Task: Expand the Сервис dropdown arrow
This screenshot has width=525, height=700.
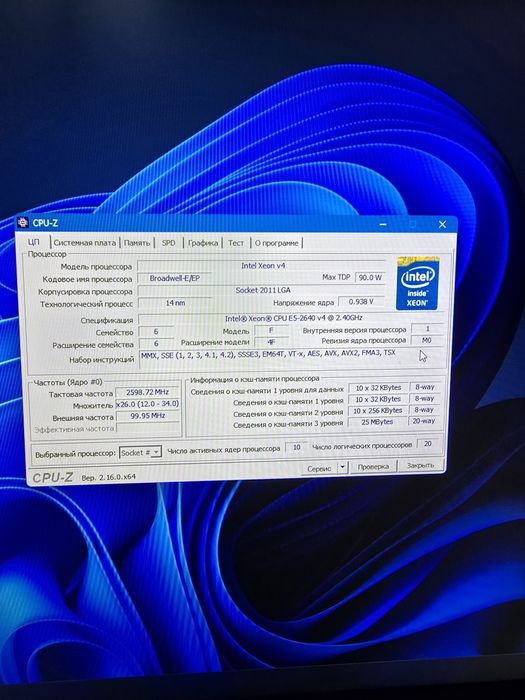Action: [342, 467]
